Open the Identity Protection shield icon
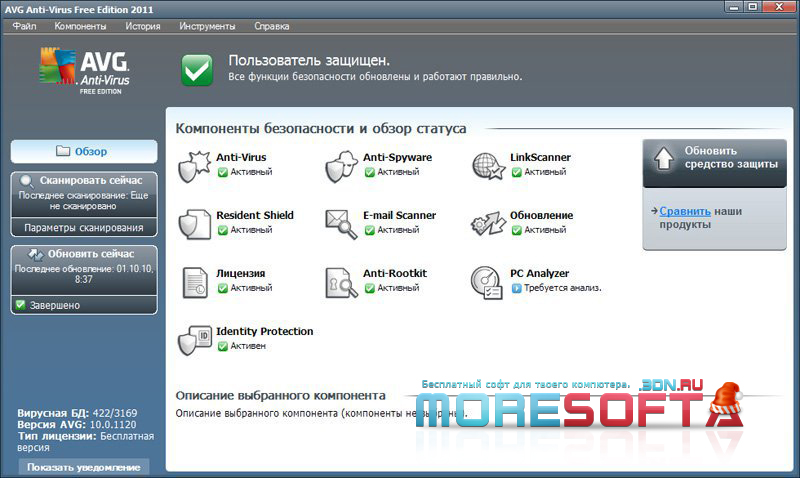 coord(194,340)
